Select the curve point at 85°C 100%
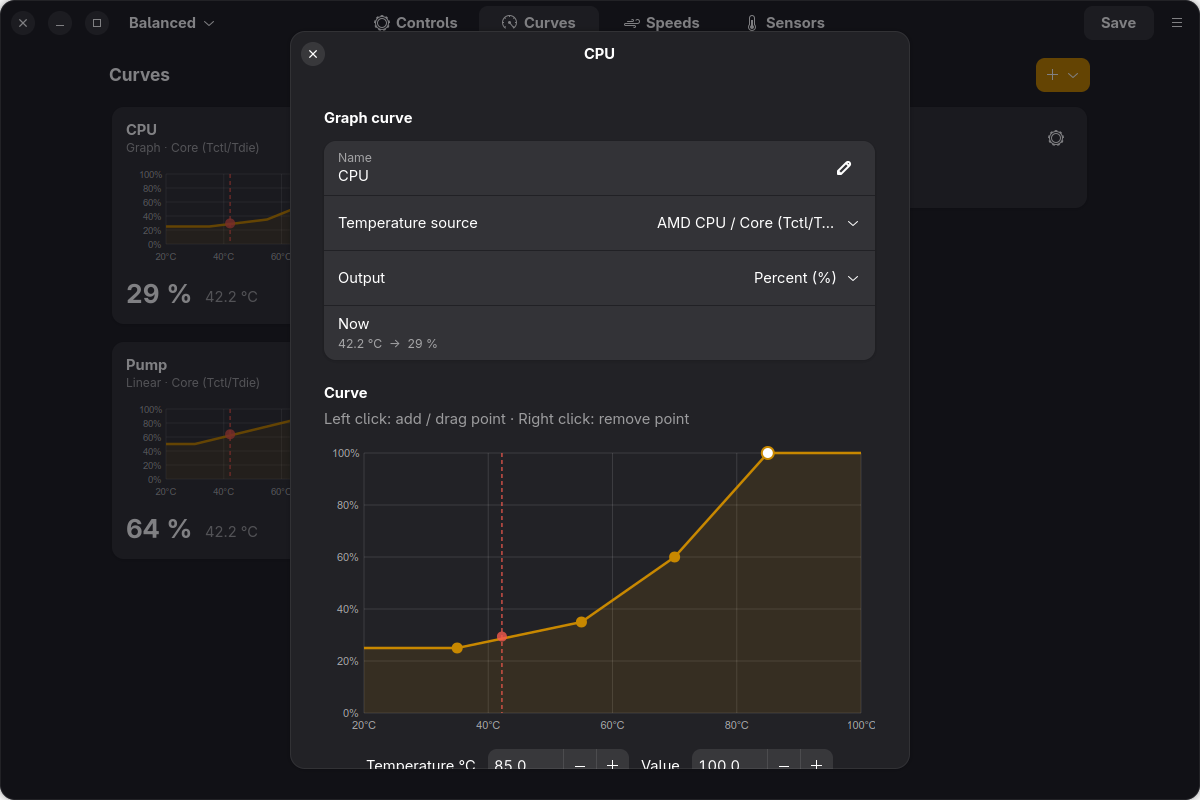 tap(768, 453)
